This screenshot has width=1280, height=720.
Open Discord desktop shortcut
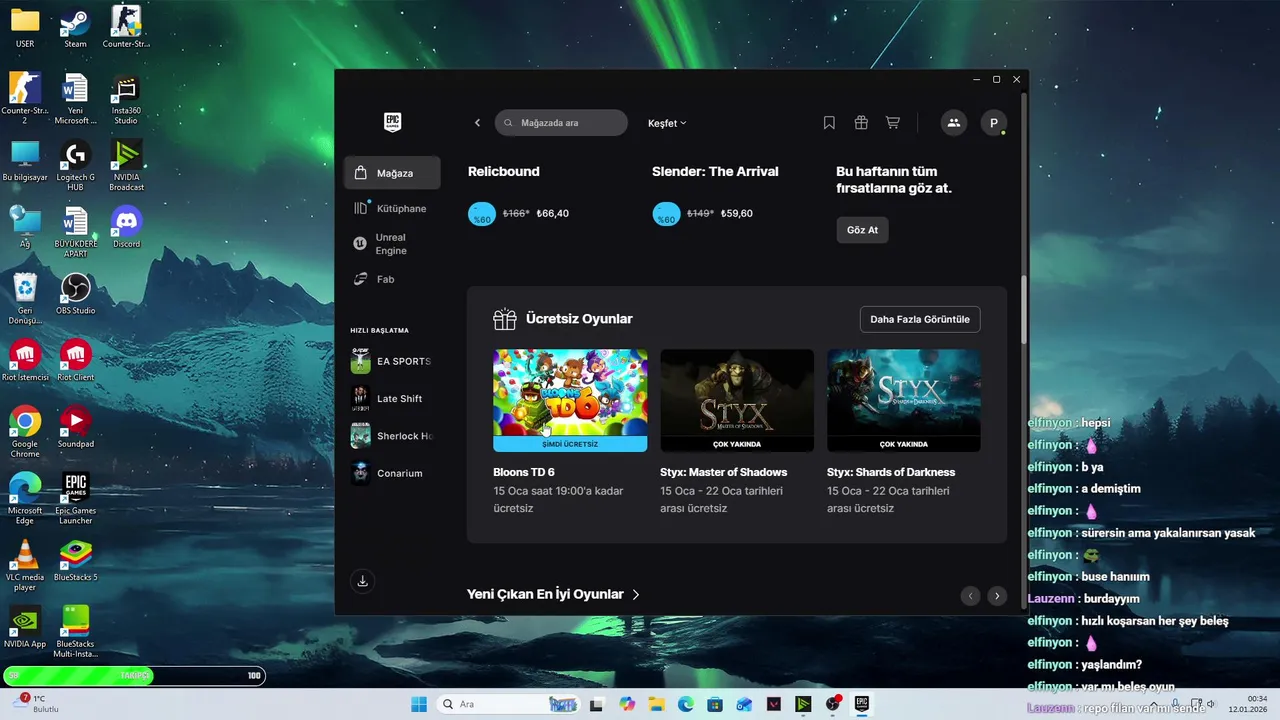pyautogui.click(x=126, y=227)
